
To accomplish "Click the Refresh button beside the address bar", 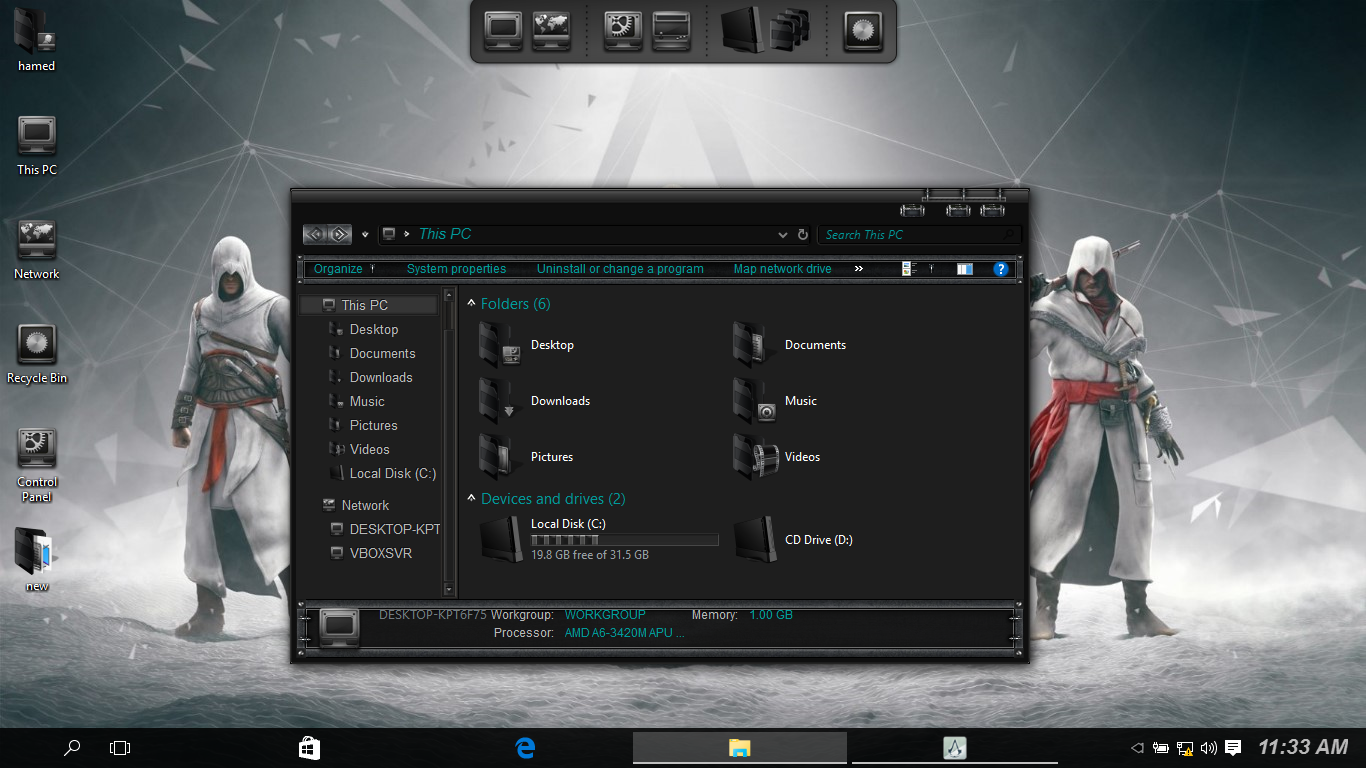I will [x=802, y=235].
